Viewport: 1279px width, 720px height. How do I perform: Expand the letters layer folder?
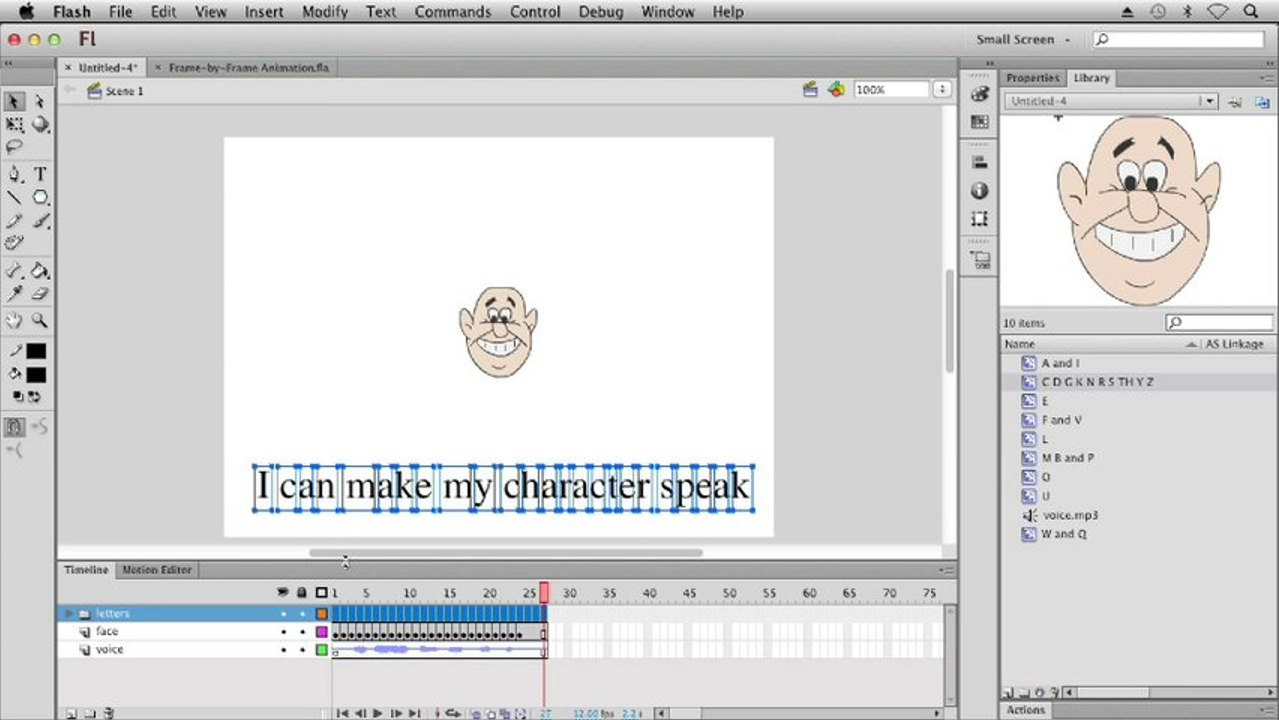click(x=69, y=614)
